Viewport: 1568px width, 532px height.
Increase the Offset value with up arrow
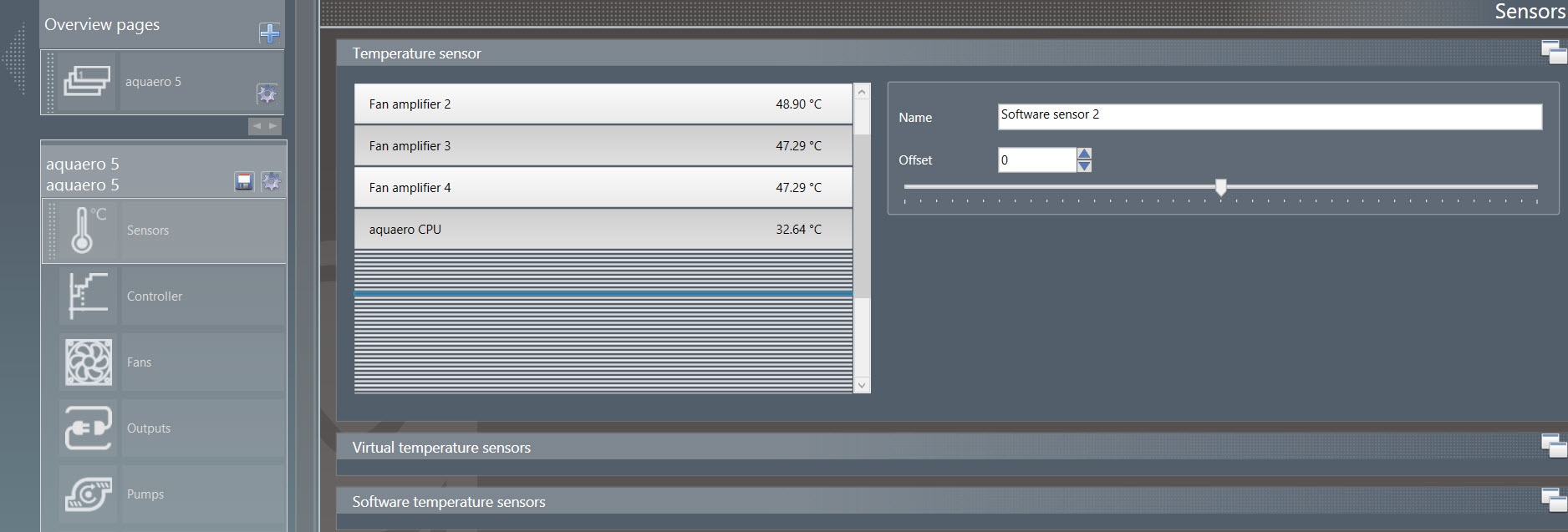coord(1084,153)
